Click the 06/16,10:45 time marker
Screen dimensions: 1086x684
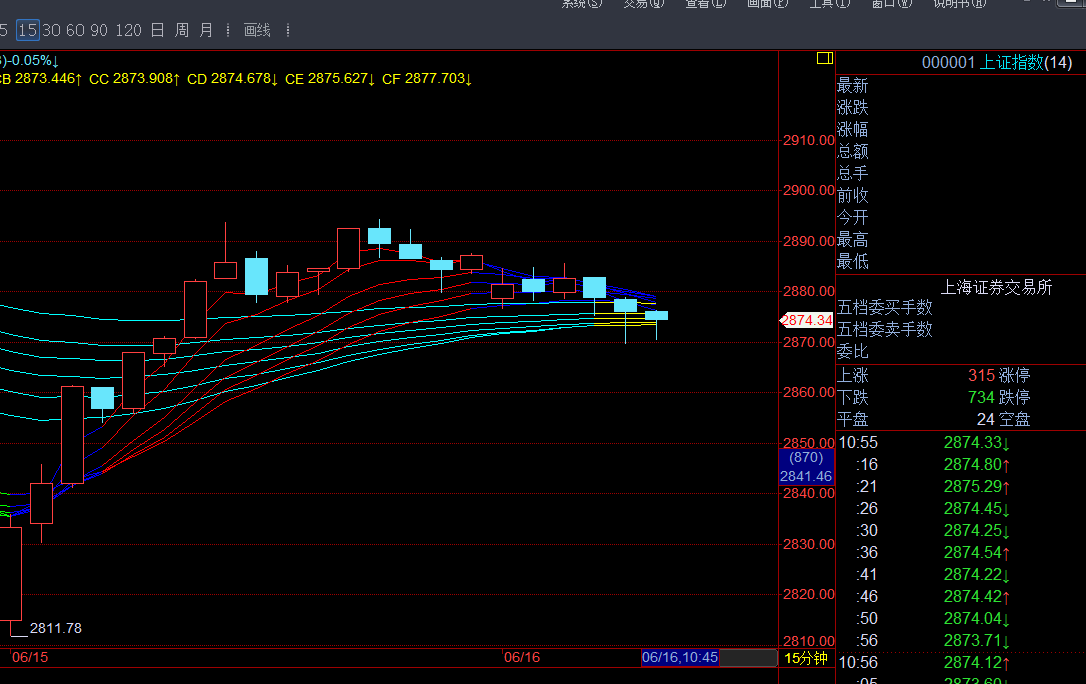click(x=679, y=658)
